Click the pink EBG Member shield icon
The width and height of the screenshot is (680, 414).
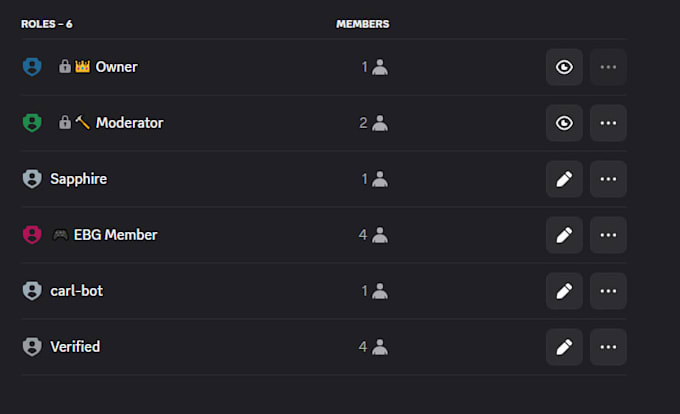click(x=32, y=235)
